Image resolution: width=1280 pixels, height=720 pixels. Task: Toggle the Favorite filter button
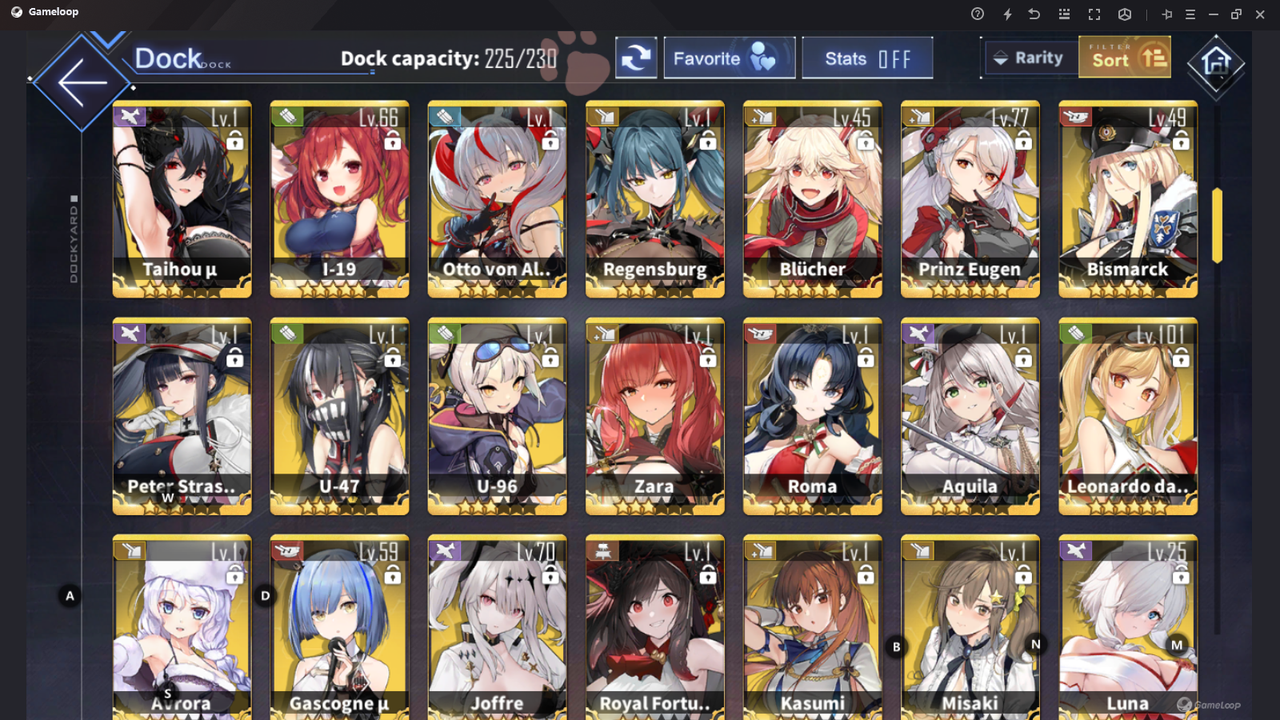729,58
